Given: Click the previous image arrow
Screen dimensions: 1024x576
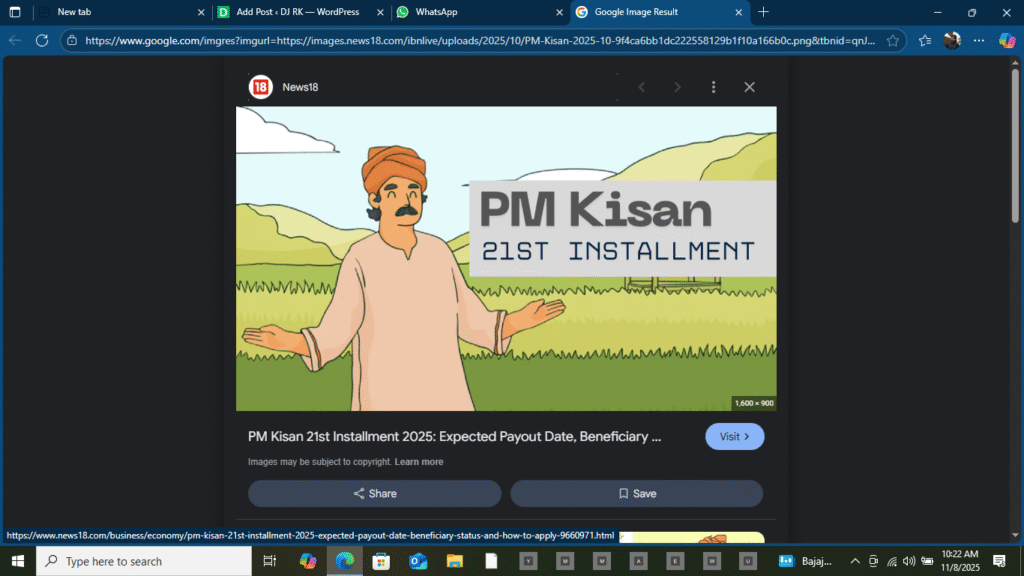Looking at the screenshot, I should 641,87.
